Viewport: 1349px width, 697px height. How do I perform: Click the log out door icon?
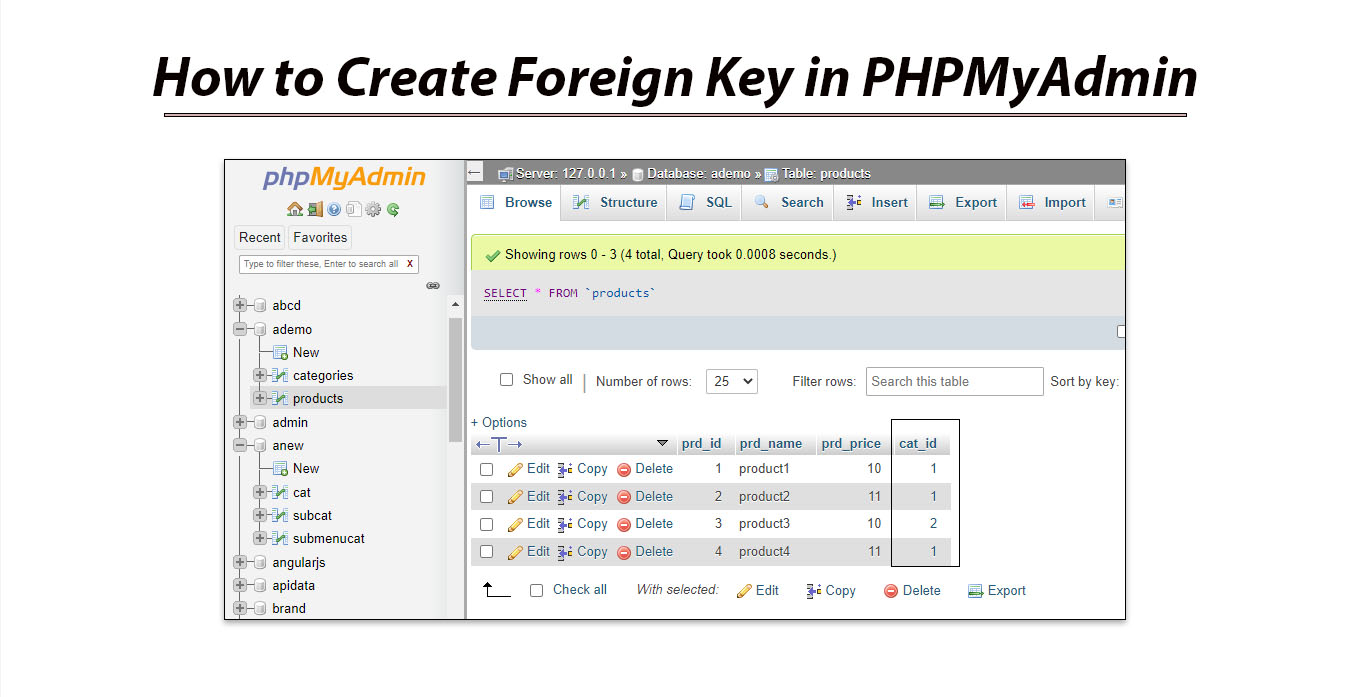[315, 209]
